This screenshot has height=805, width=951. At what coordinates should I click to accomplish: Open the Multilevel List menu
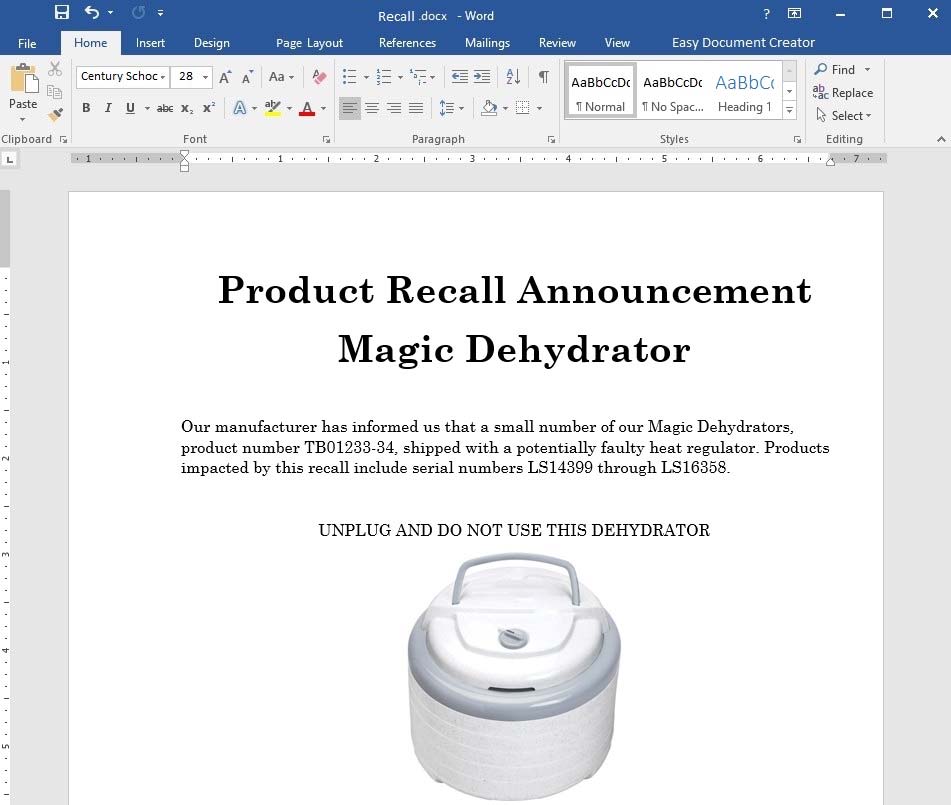422,77
